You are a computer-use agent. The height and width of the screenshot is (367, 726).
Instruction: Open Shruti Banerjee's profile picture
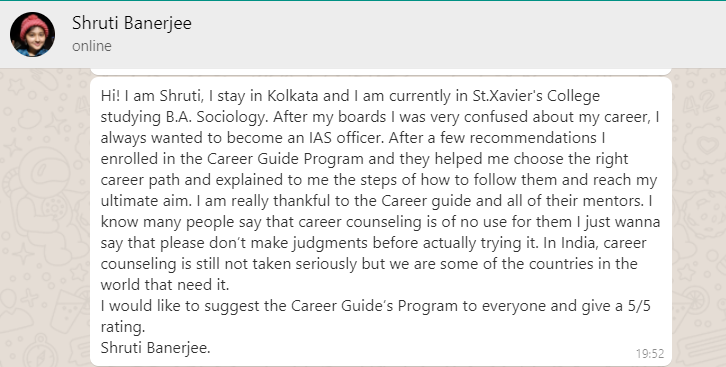coord(32,35)
